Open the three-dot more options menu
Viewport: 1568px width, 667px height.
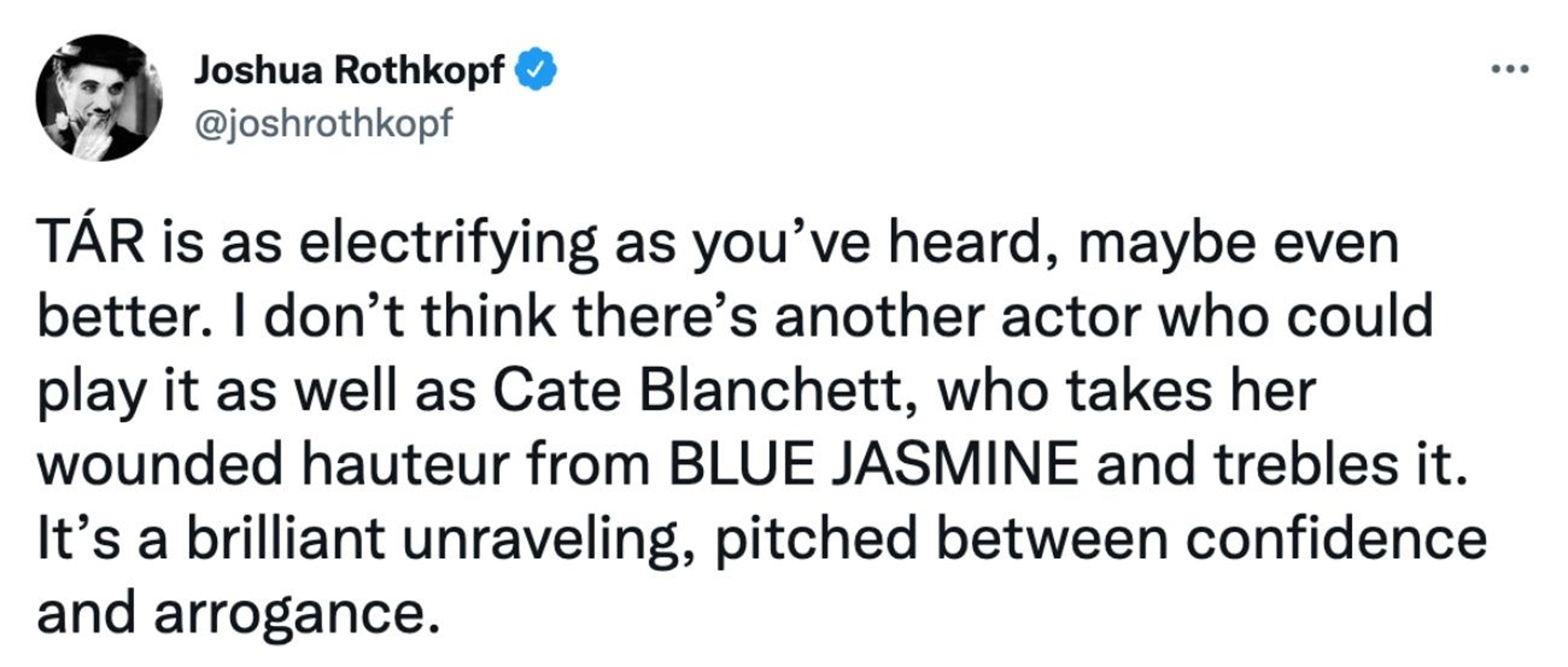[x=1510, y=69]
